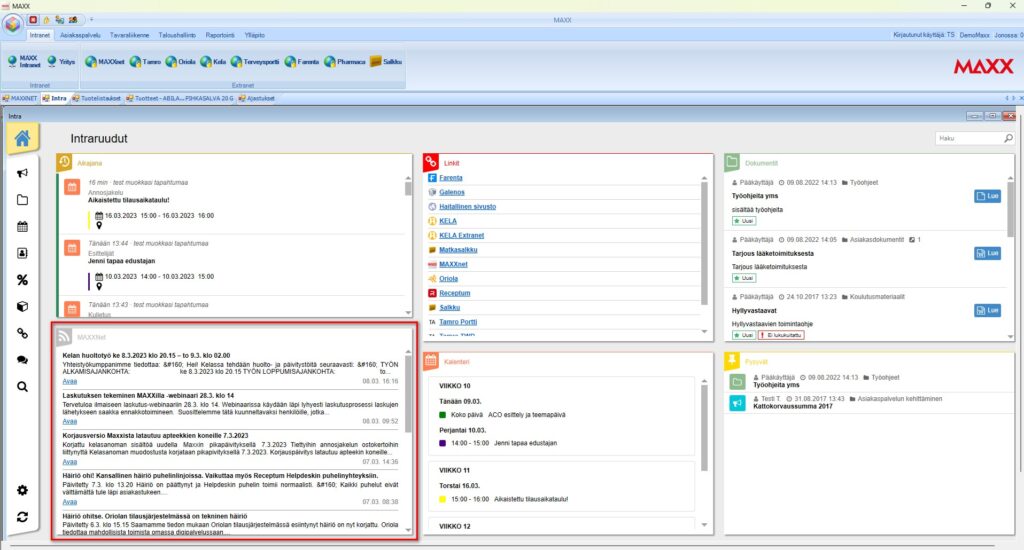
Task: Select Jenni tapaa edustajan timeline event
Action: point(121,261)
